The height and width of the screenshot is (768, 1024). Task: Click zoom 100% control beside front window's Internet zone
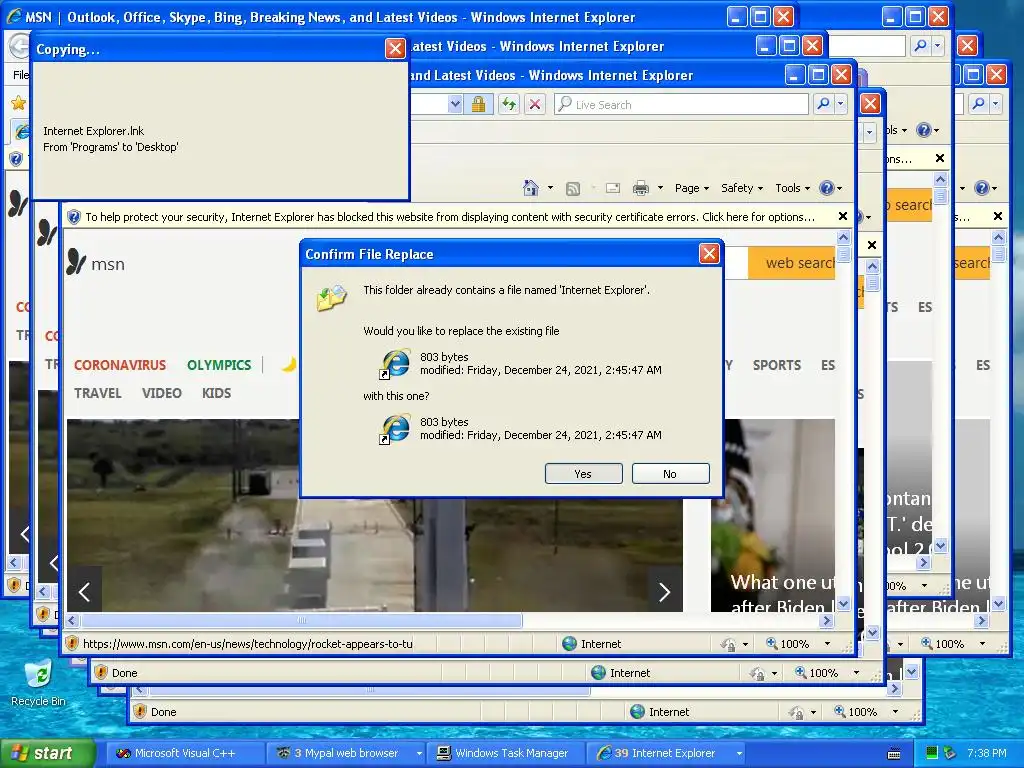coord(788,644)
